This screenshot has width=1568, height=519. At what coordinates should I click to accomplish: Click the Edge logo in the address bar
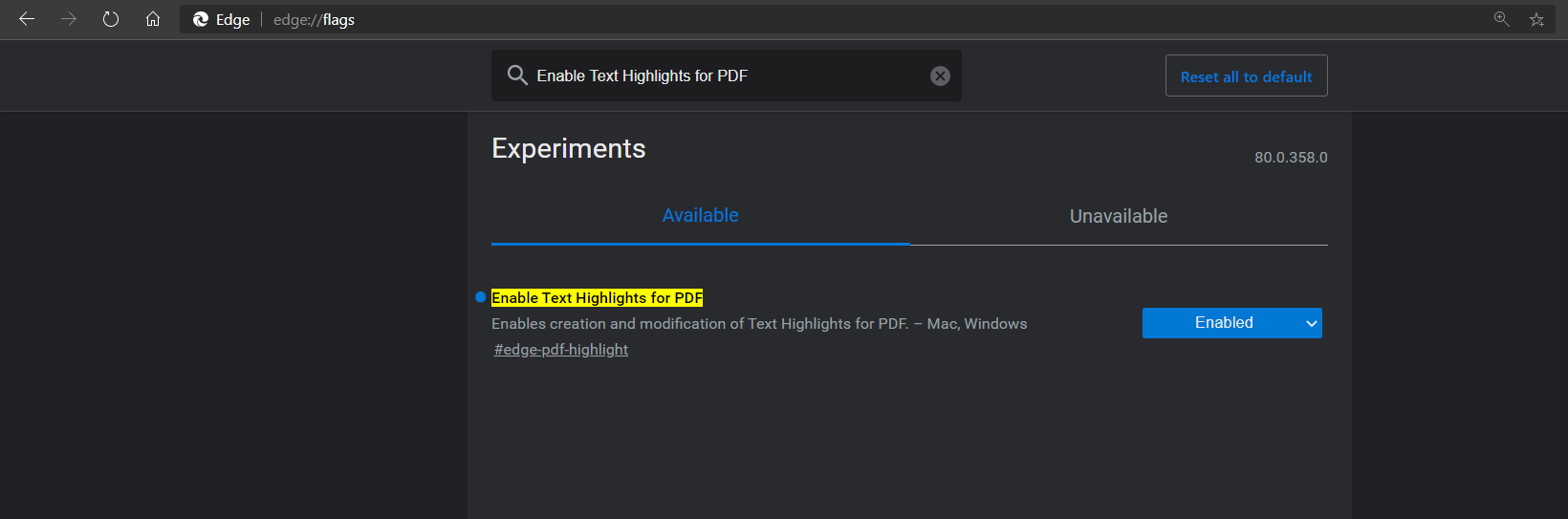point(201,19)
